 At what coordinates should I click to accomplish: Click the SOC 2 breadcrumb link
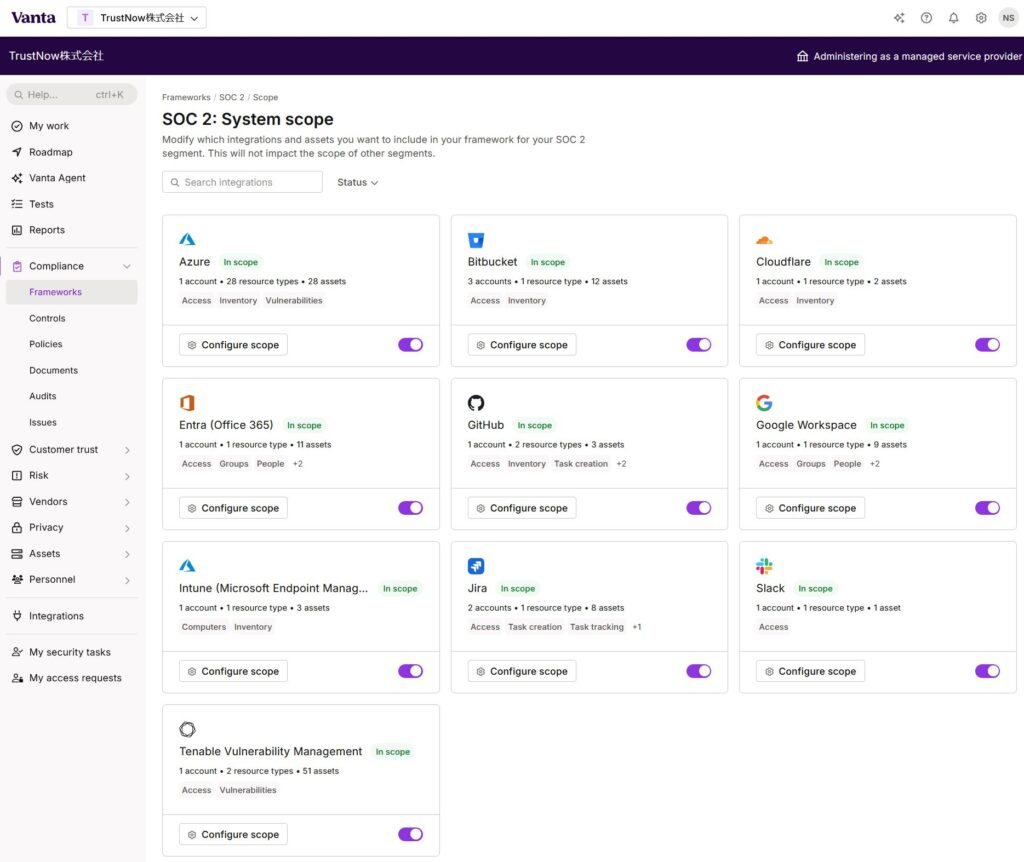pyautogui.click(x=231, y=98)
